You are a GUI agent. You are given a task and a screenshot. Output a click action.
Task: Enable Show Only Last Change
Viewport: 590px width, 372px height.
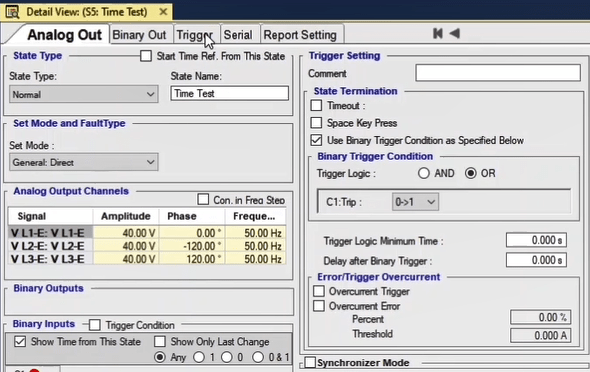160,342
